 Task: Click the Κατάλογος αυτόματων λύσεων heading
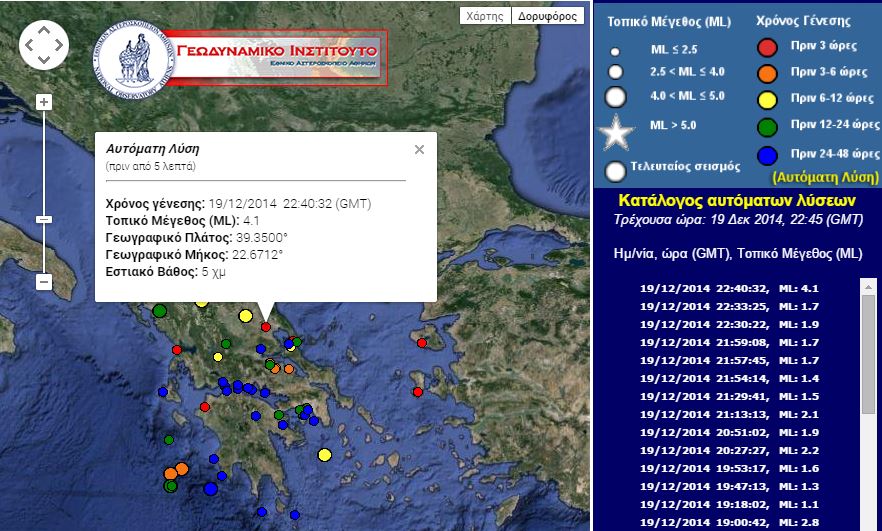click(x=737, y=200)
